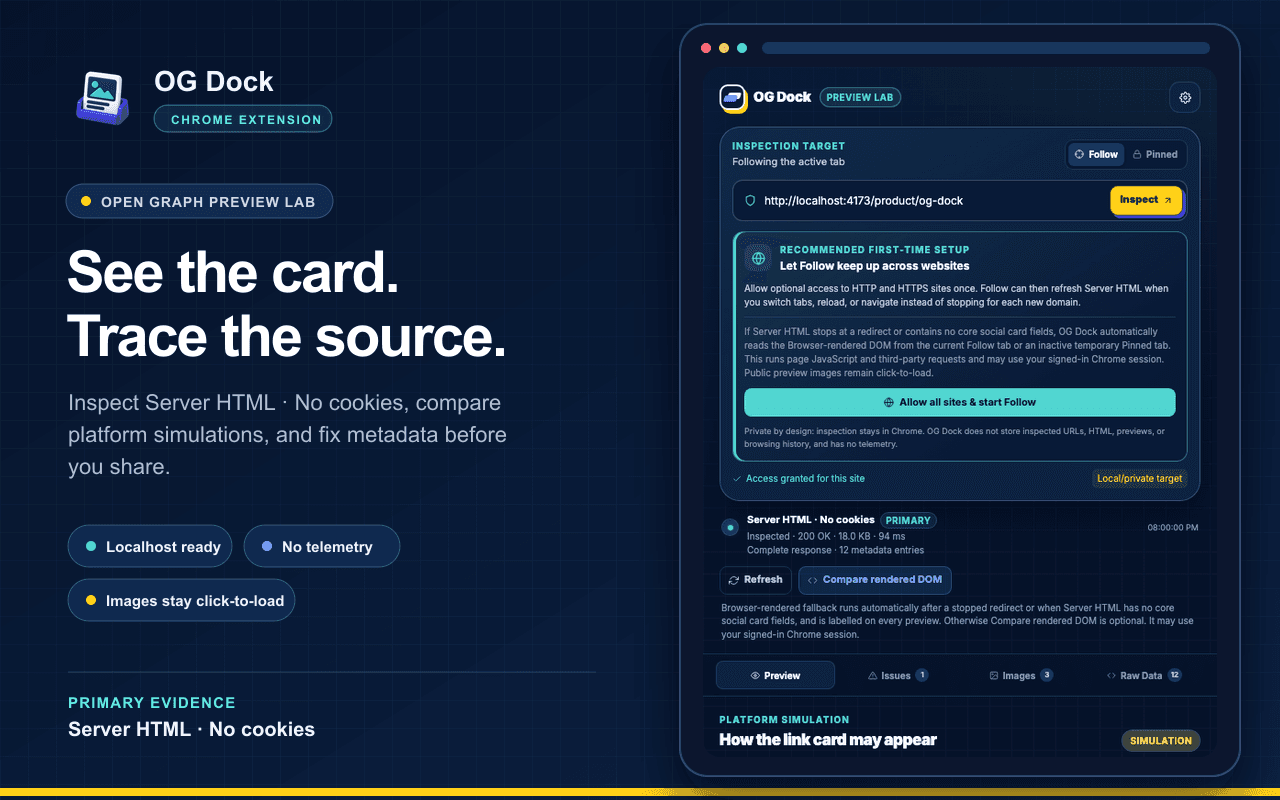Click the CHROME EXTENSION badge
This screenshot has width=1280, height=800.
(x=243, y=119)
